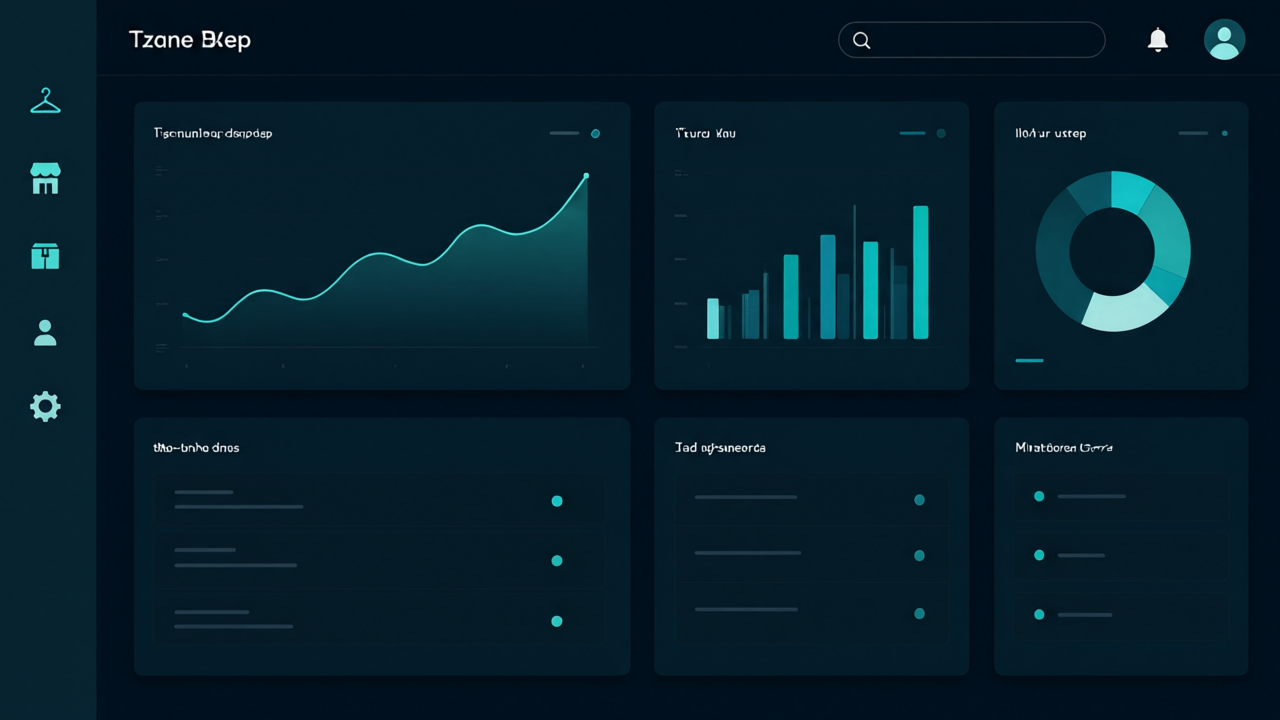Focus the search input field
The image size is (1280, 720).
click(x=971, y=40)
